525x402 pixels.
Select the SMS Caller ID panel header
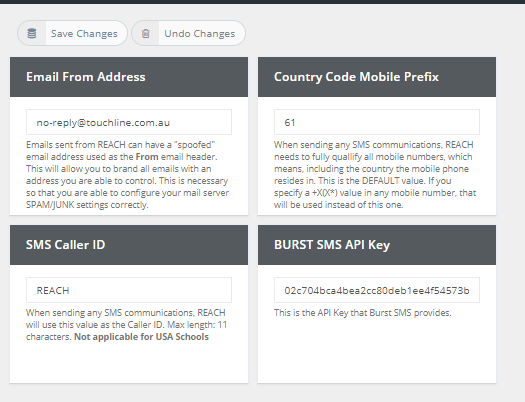tap(129, 245)
